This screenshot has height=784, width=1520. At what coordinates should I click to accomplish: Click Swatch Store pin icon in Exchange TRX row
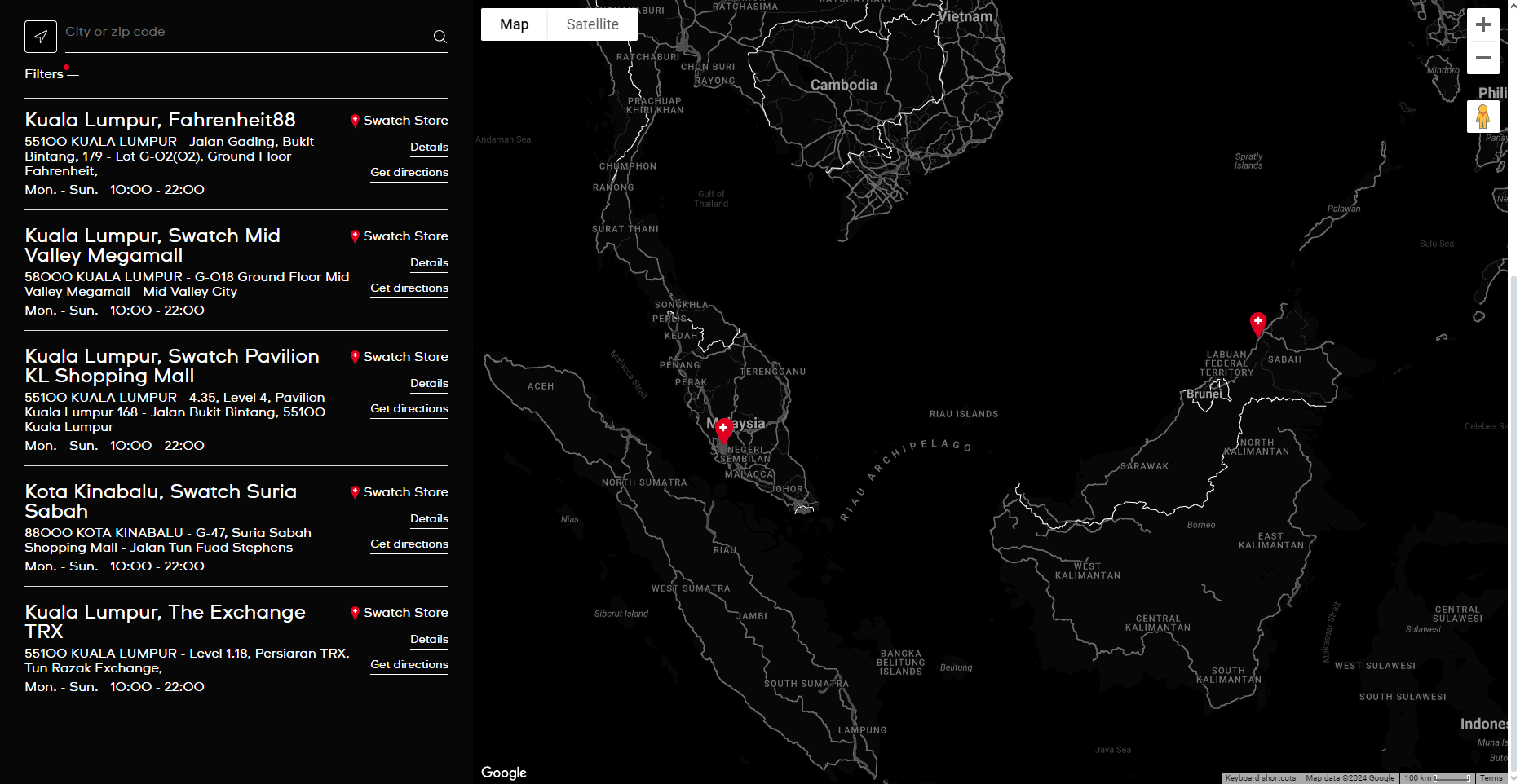click(355, 613)
